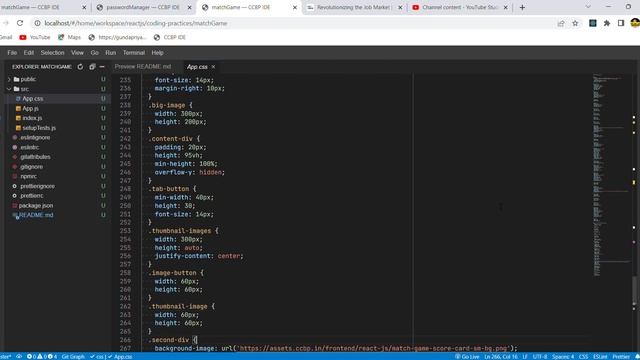Screen dimensions: 640x360
Task: Click errors and warnings status indicator
Action: pos(42,356)
